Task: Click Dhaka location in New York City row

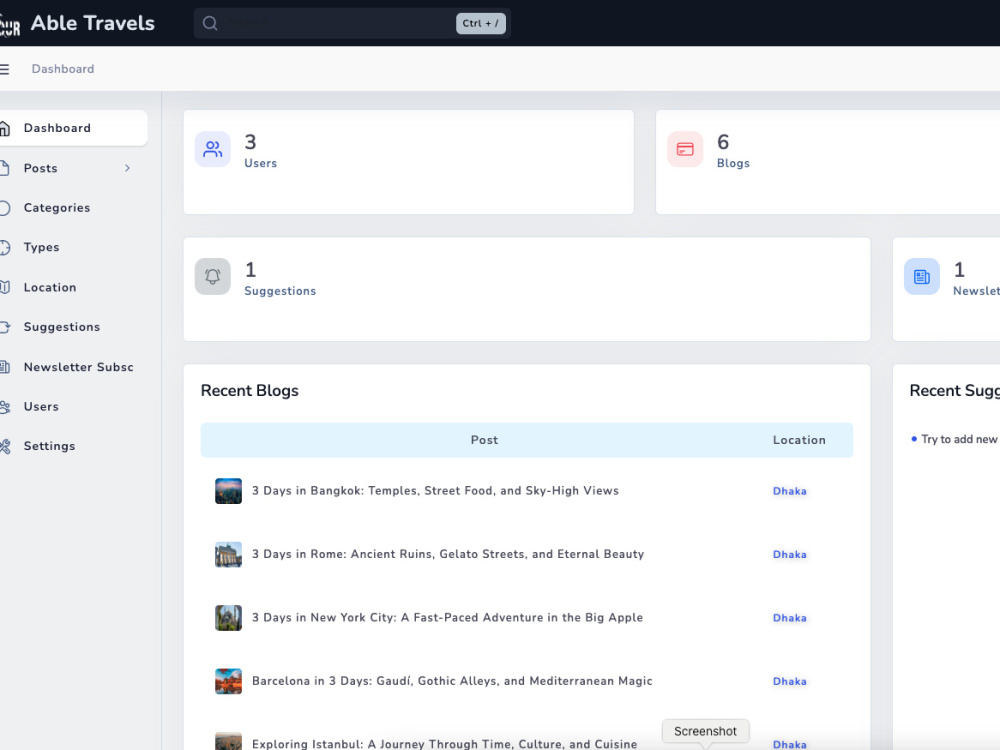Action: point(790,618)
